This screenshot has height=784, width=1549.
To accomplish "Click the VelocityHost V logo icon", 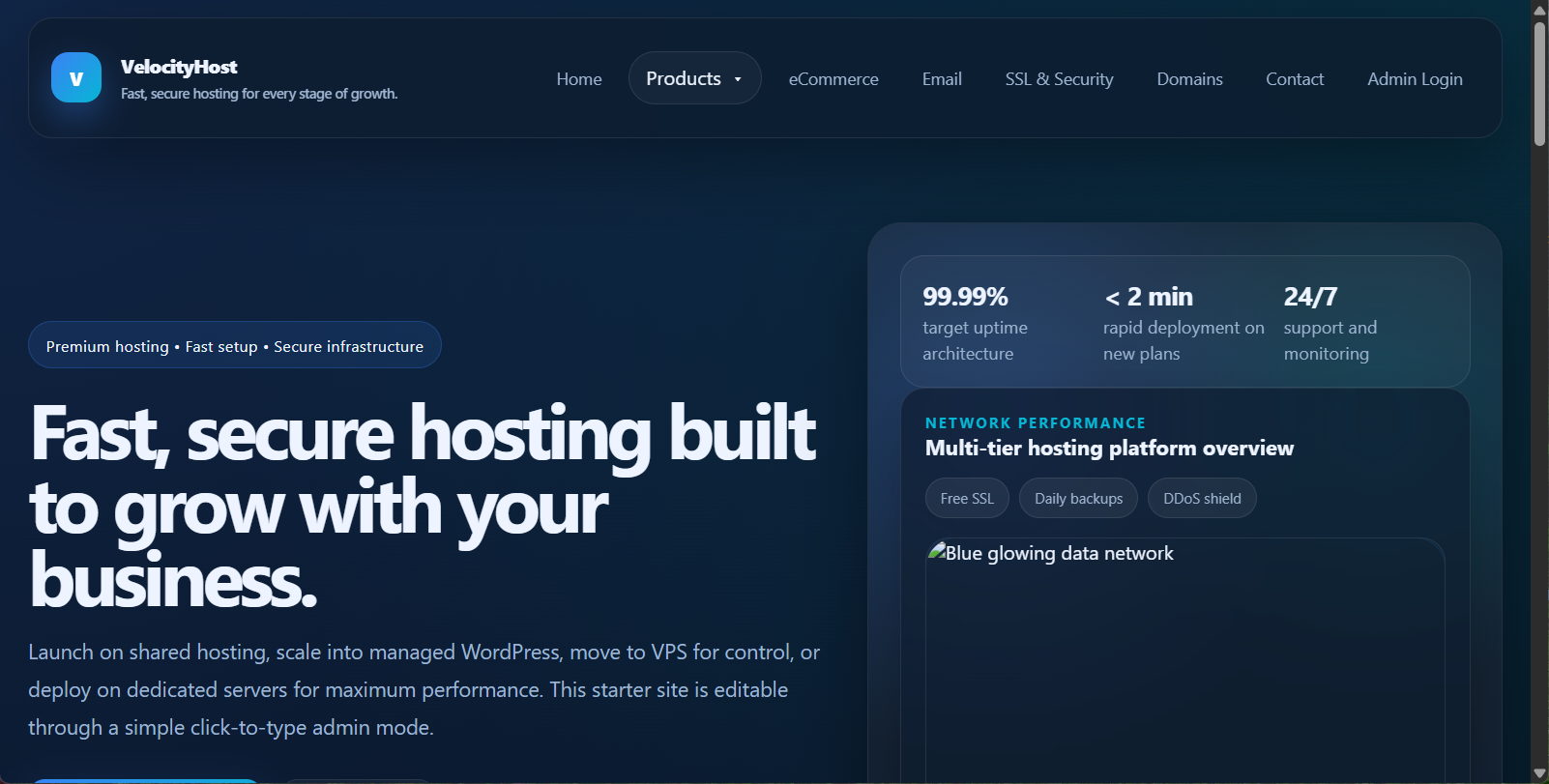I will coord(76,77).
